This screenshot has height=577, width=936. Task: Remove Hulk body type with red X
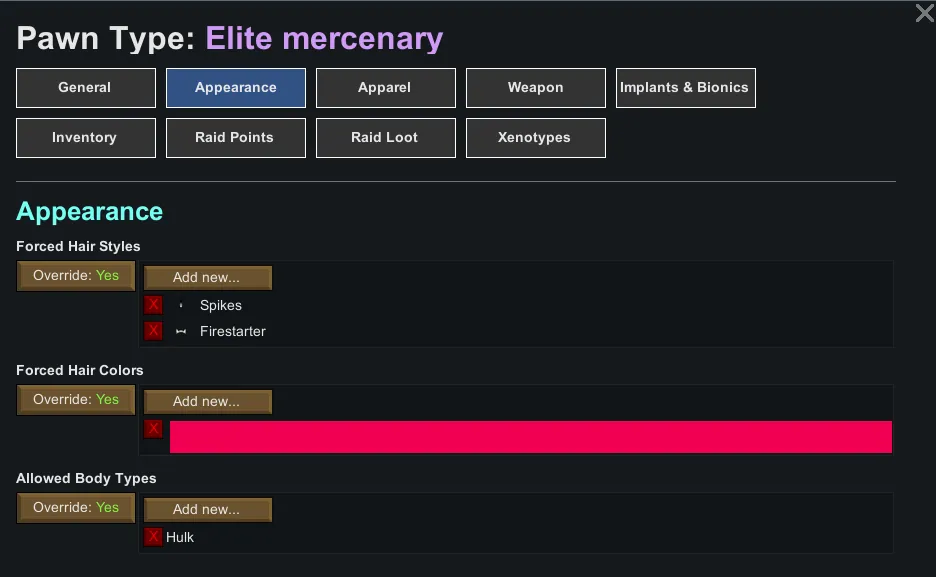[x=153, y=537]
